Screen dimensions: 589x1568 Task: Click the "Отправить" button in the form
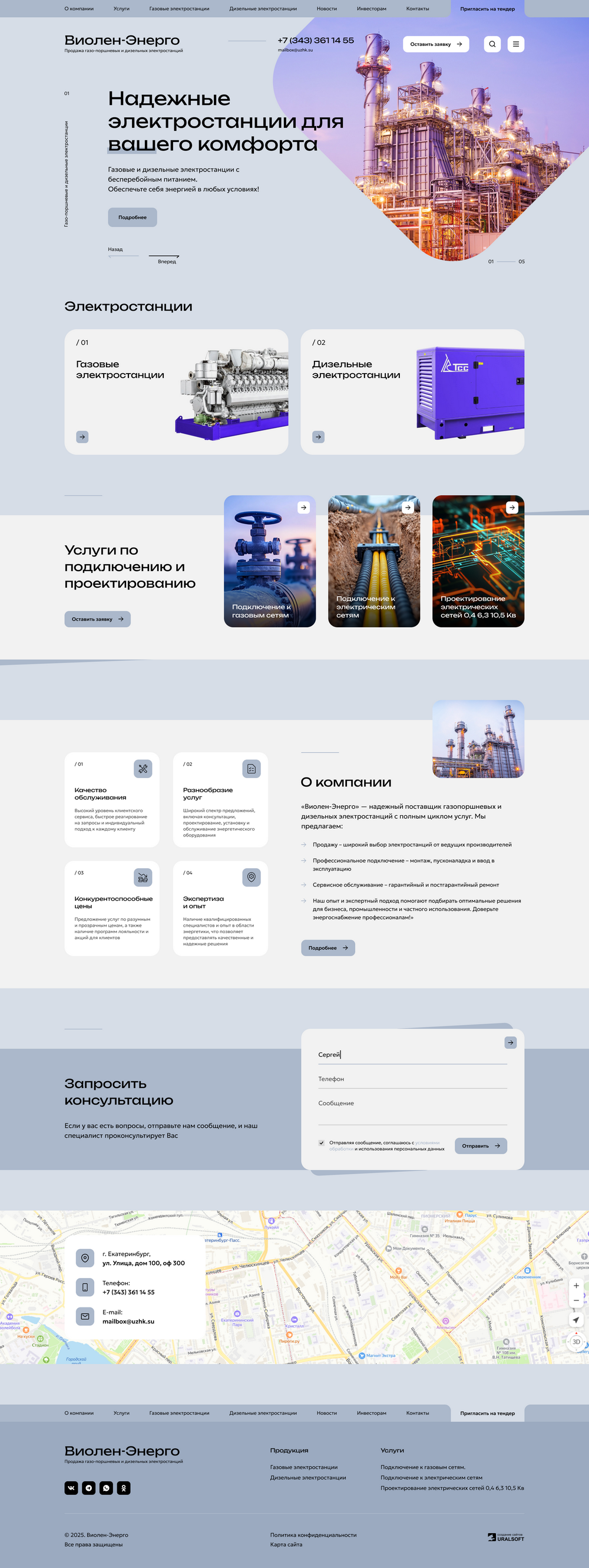coord(480,1145)
